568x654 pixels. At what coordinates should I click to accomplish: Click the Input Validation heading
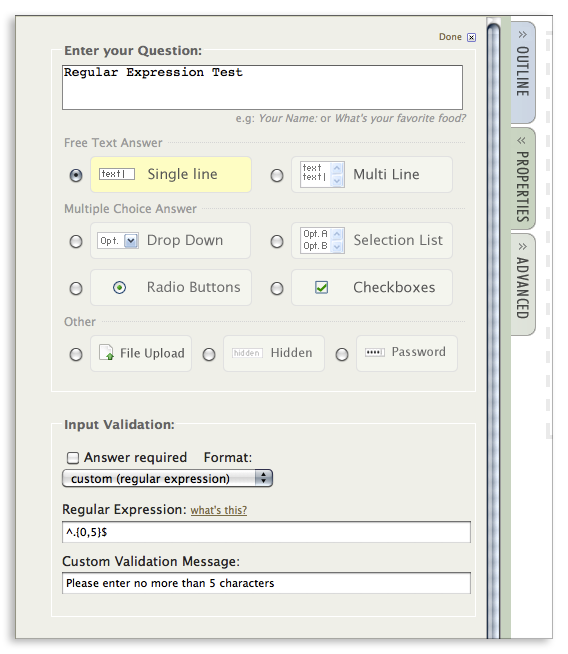(119, 425)
